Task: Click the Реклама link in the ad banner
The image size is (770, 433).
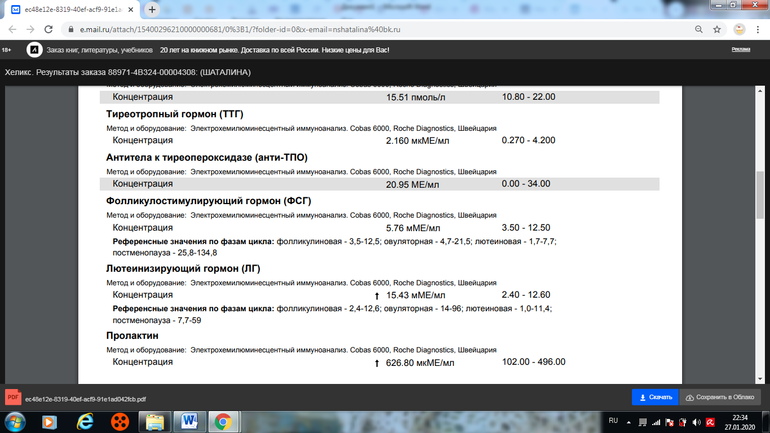Action: 740,49
